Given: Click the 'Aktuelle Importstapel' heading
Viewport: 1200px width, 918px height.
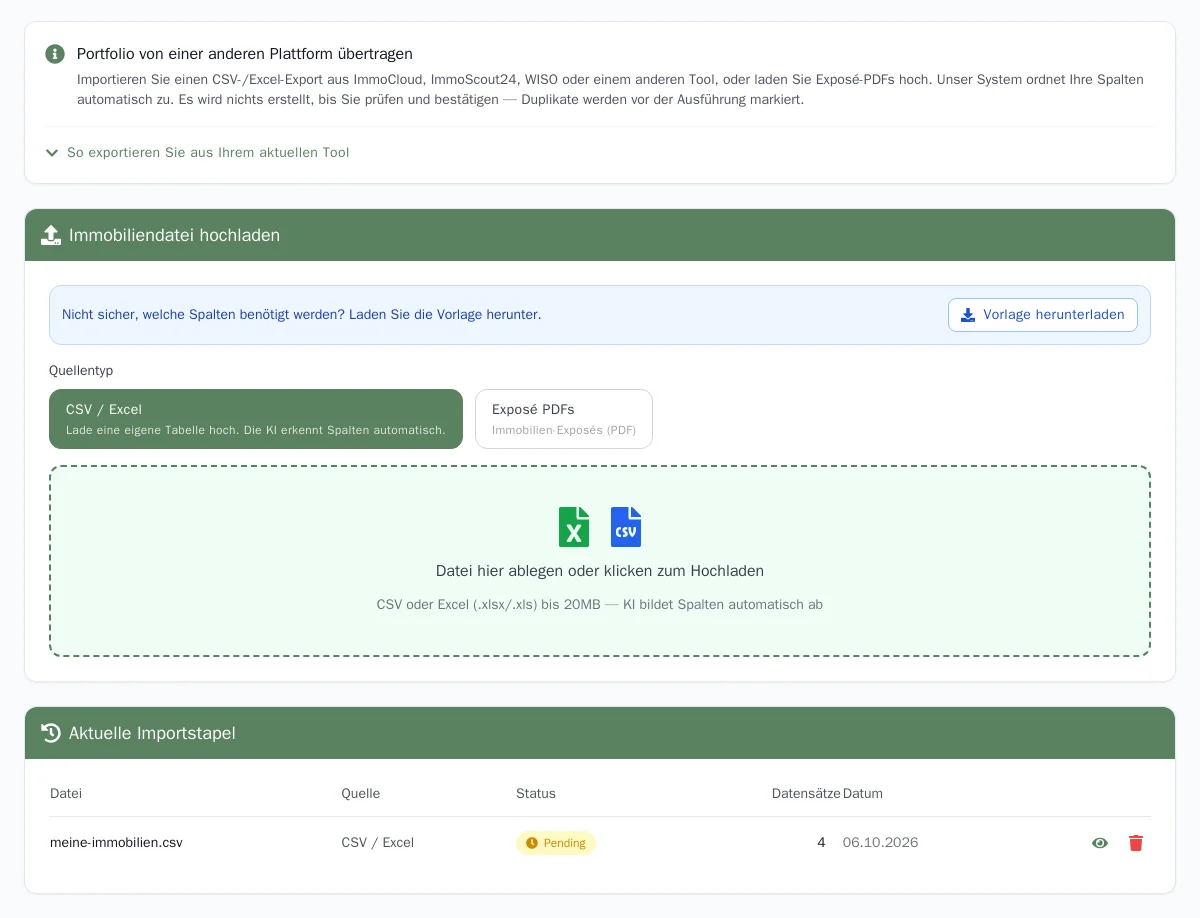Looking at the screenshot, I should click(x=152, y=733).
